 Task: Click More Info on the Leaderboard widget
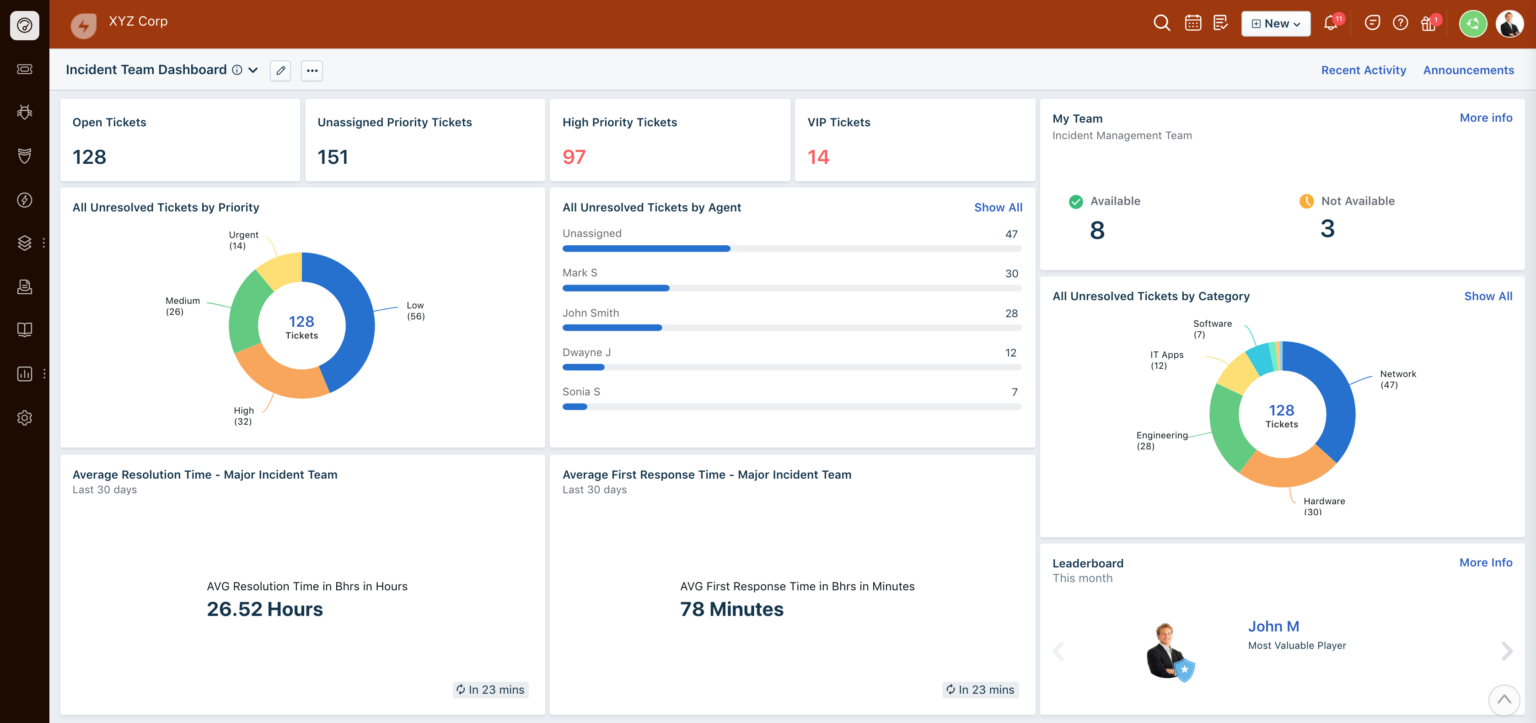(x=1485, y=562)
